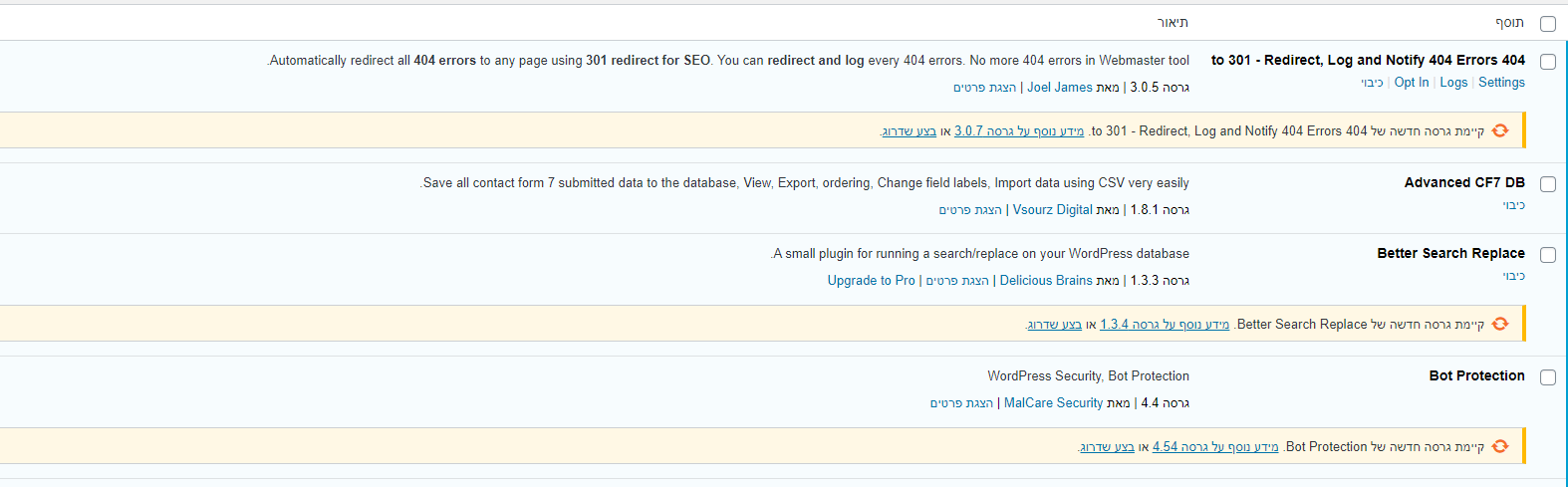Open Settings for 404 to 301 plugin

click(x=1501, y=83)
